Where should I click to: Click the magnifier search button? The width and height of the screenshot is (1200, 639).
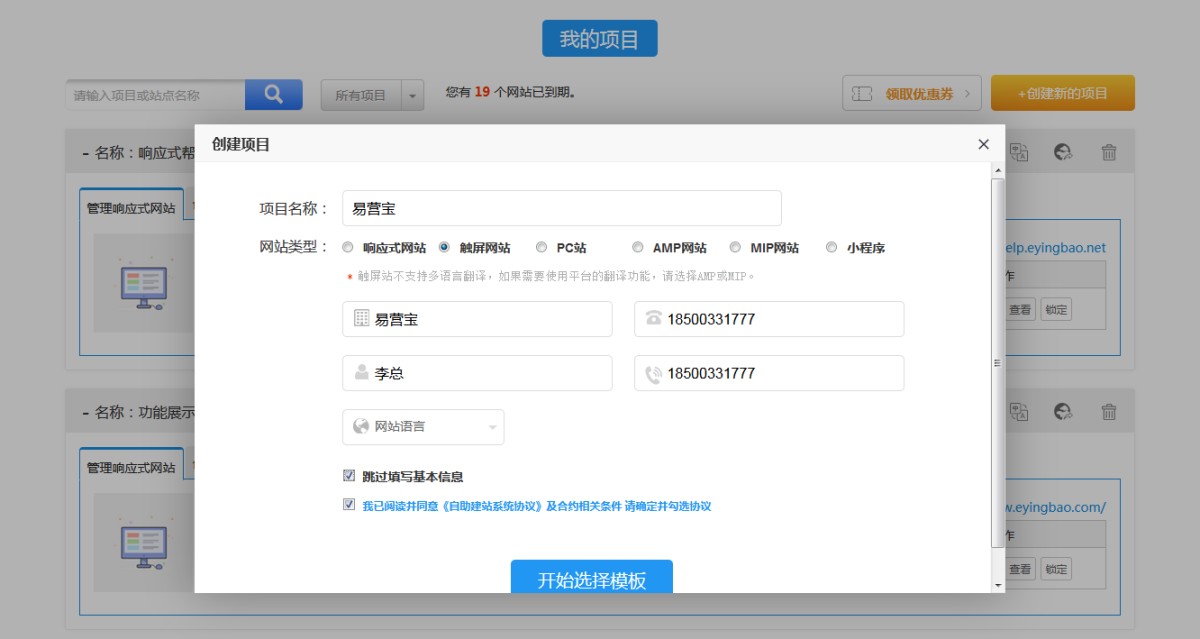pyautogui.click(x=273, y=95)
